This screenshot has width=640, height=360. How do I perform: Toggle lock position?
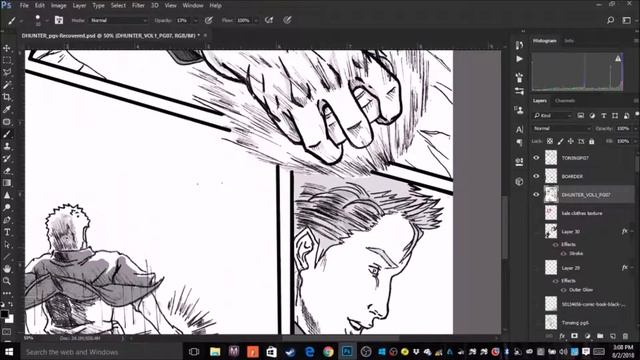[x=571, y=141]
